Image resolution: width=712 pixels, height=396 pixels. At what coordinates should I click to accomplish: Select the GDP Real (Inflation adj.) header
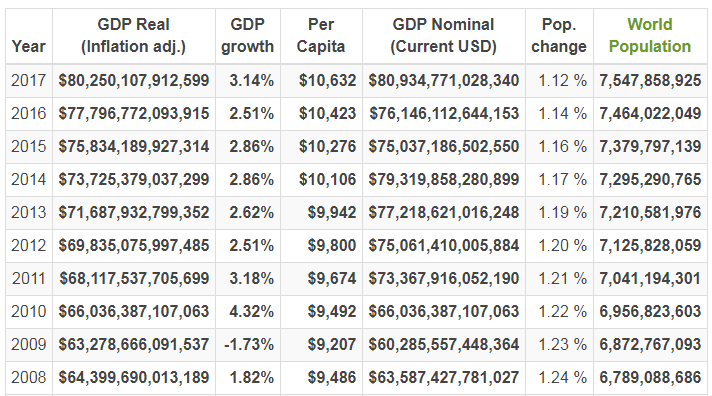pos(134,35)
